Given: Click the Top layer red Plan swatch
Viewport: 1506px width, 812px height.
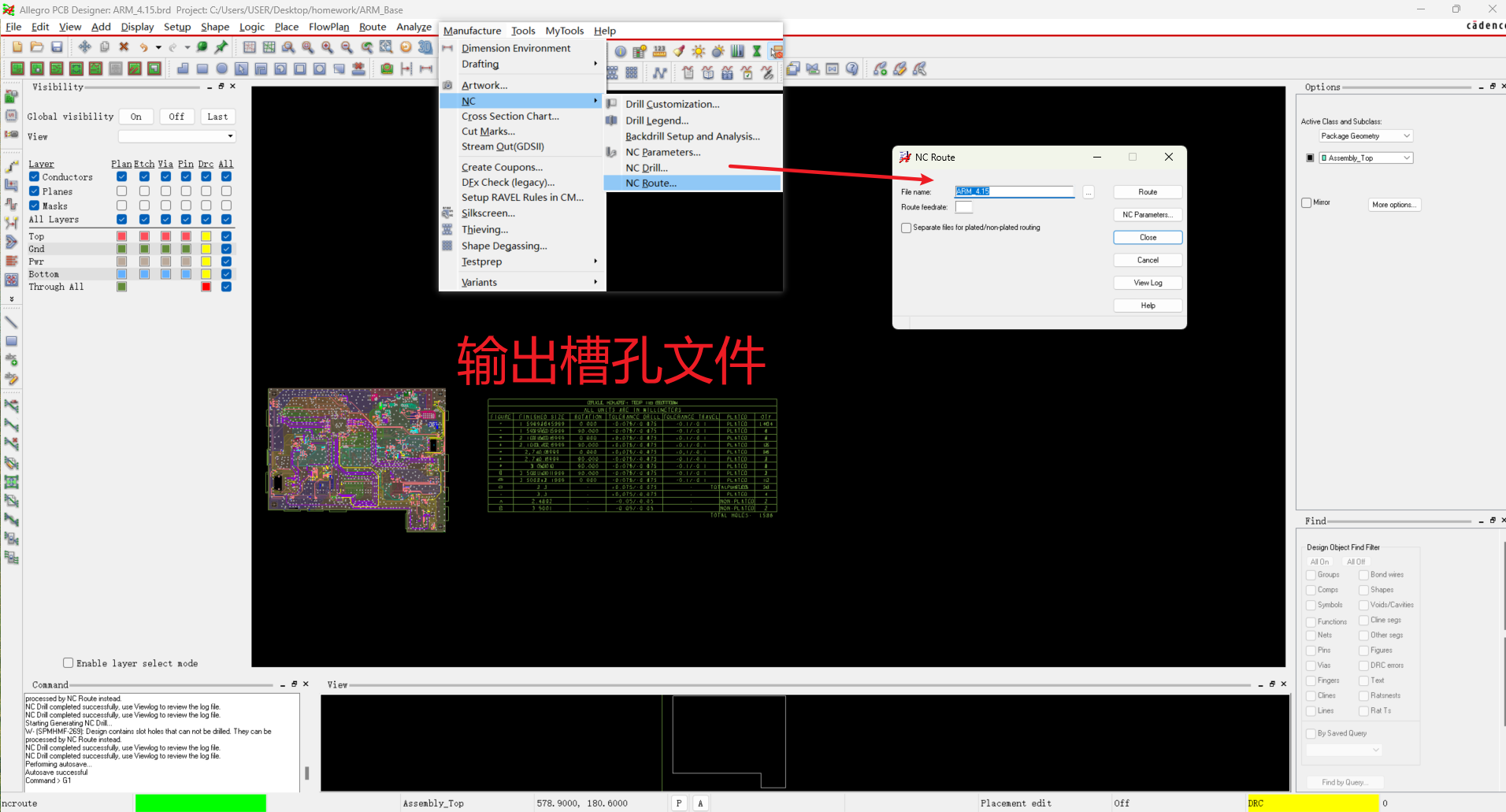Looking at the screenshot, I should 122,236.
